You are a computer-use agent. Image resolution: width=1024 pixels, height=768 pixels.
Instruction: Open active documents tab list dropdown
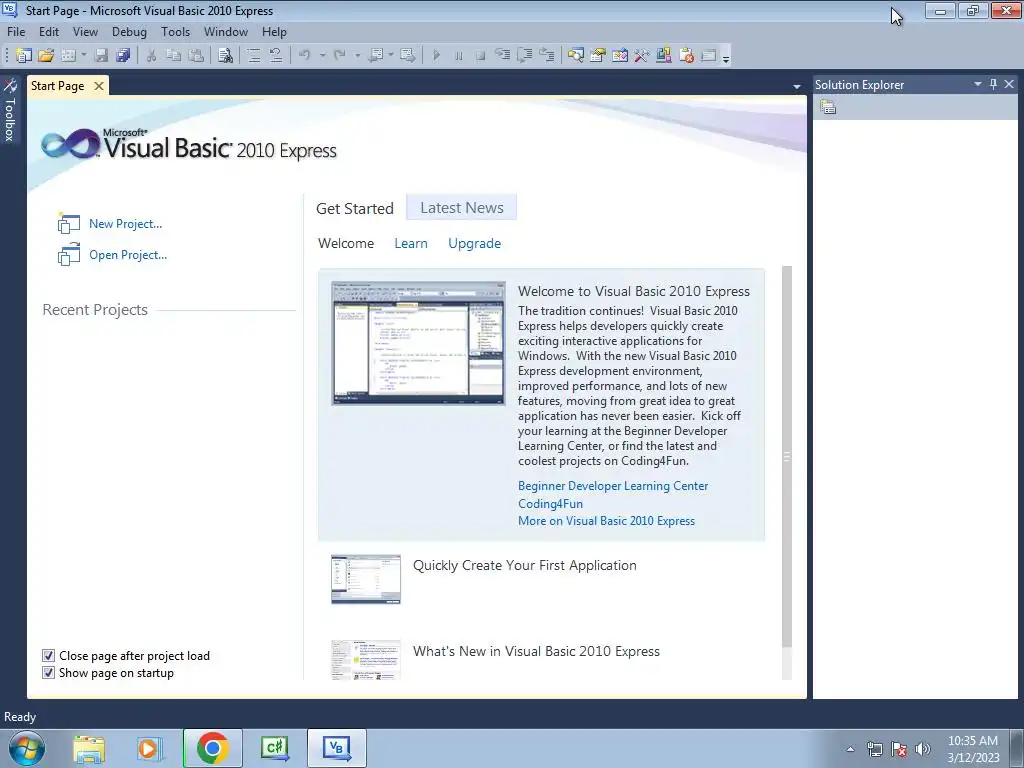tap(796, 86)
